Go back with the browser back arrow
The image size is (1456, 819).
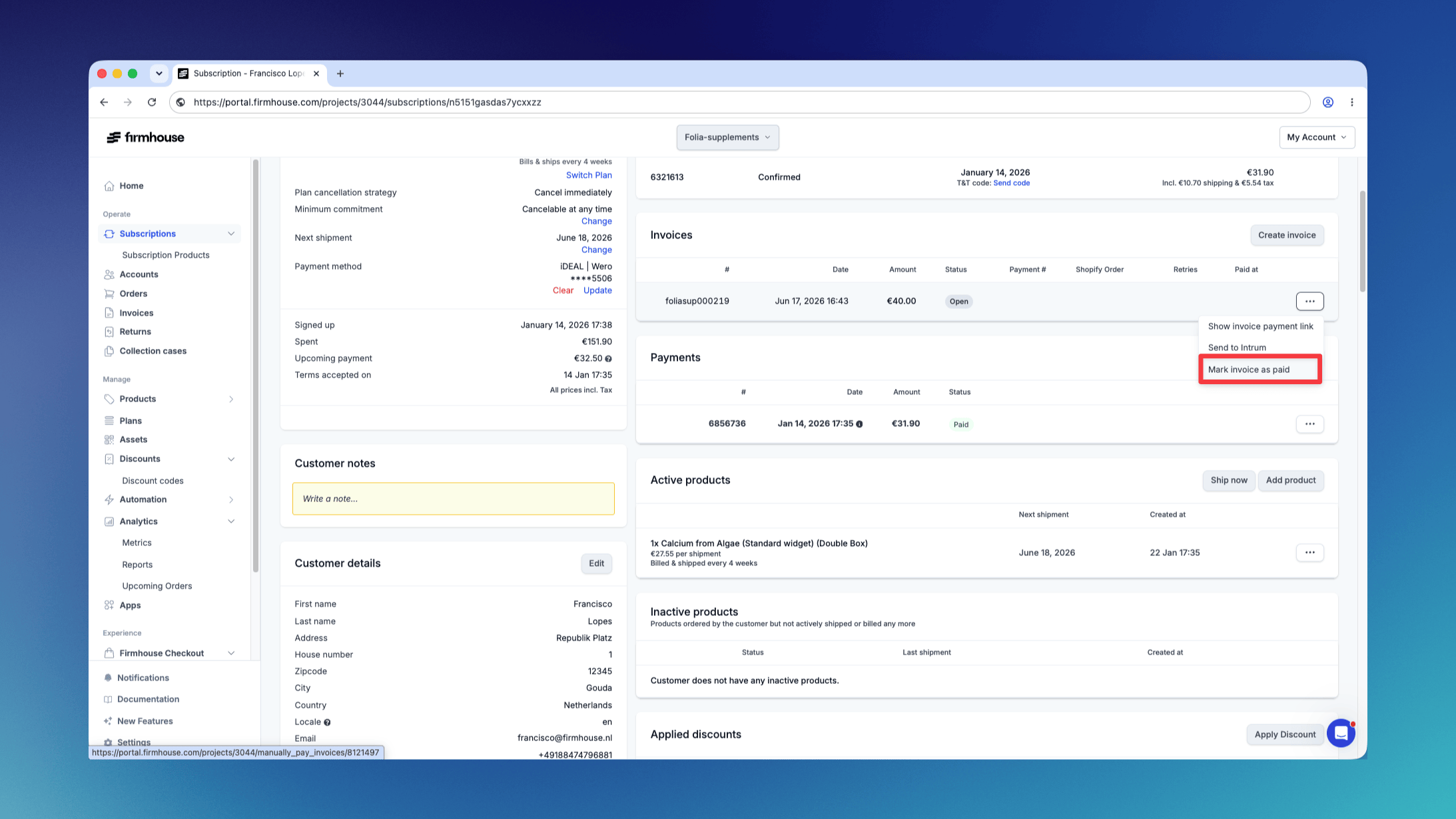(x=104, y=102)
